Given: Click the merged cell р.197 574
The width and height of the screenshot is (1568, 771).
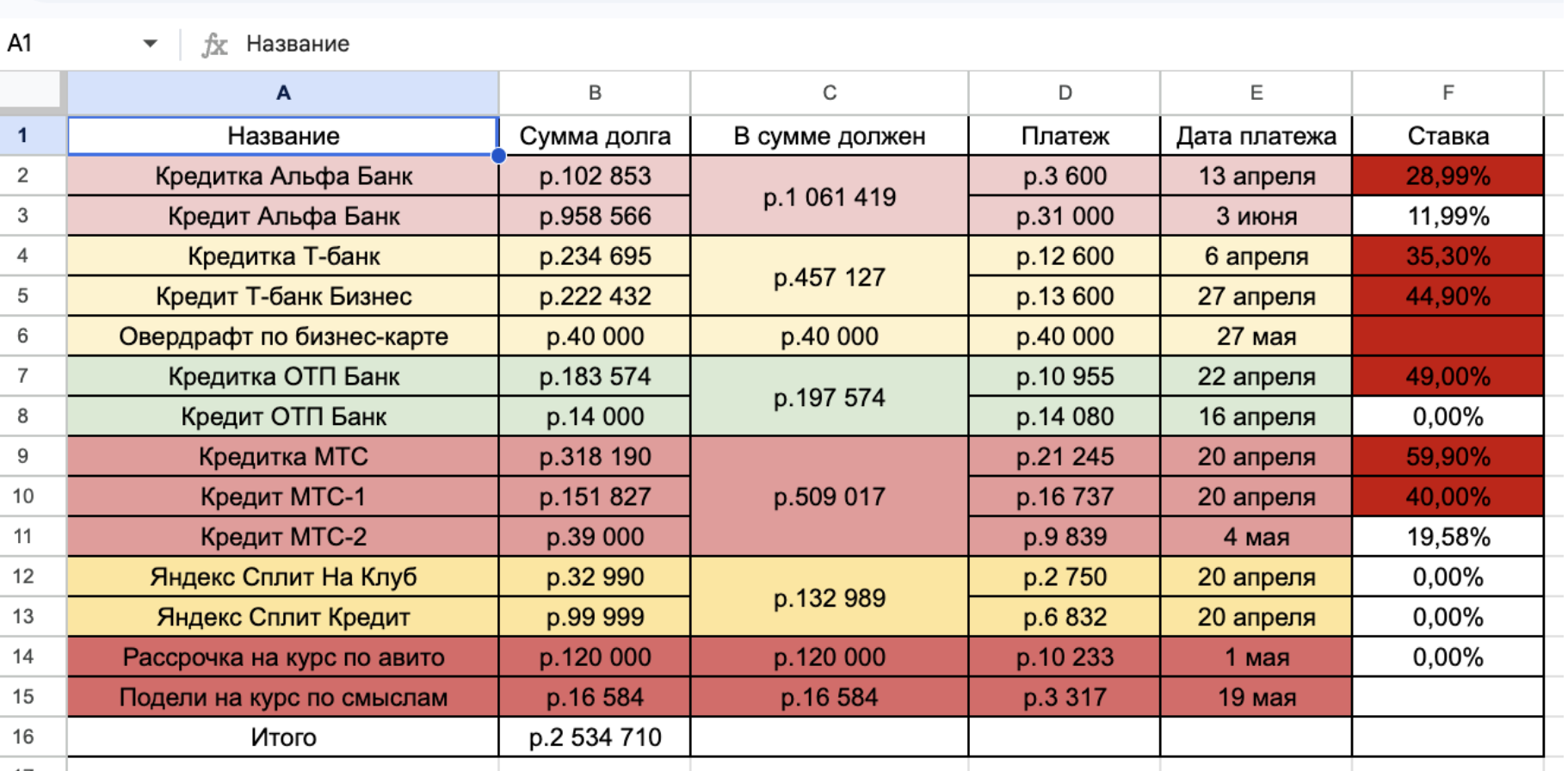Looking at the screenshot, I should [830, 397].
